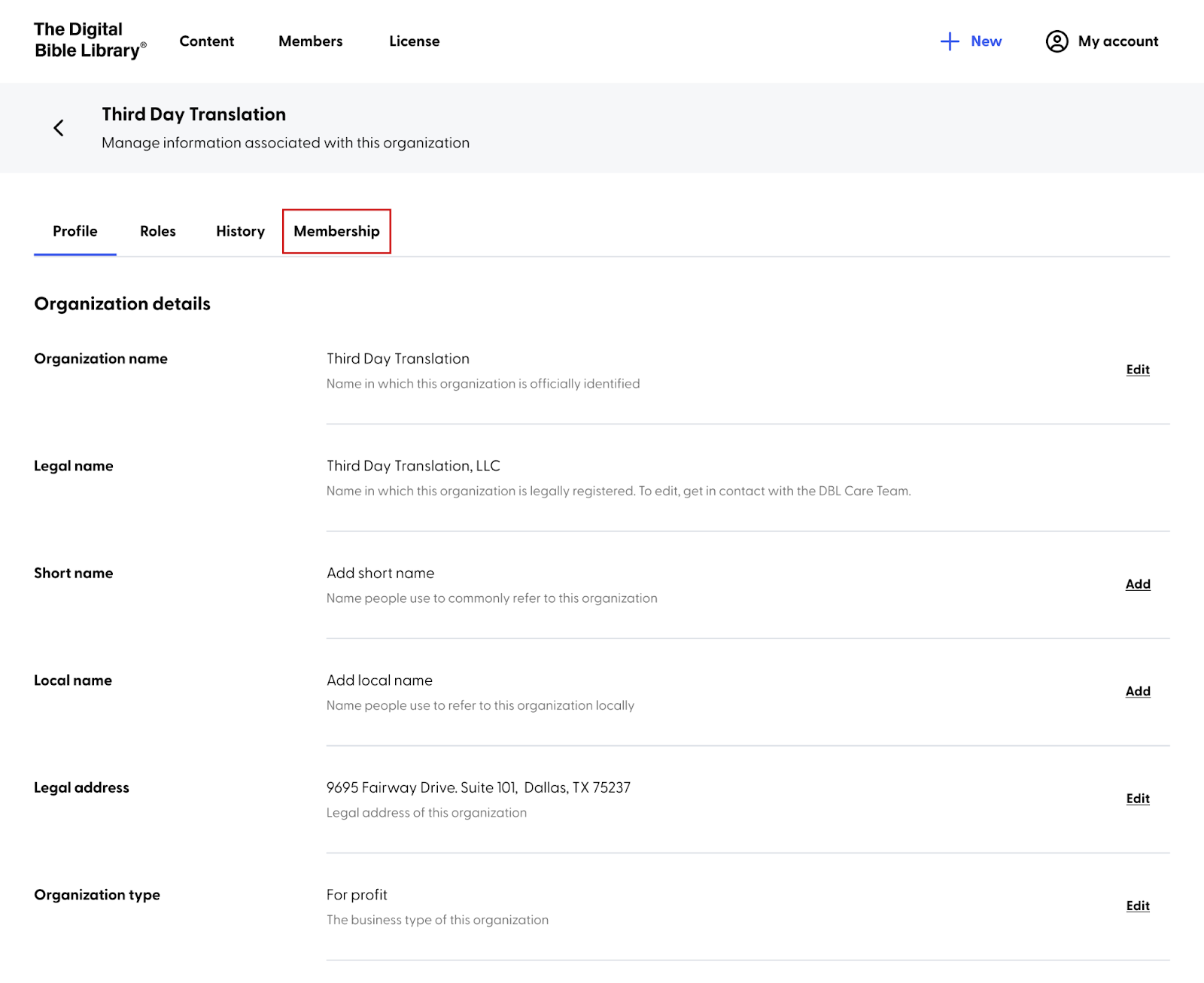Open My account text link
This screenshot has height=983, width=1204.
click(x=1118, y=41)
